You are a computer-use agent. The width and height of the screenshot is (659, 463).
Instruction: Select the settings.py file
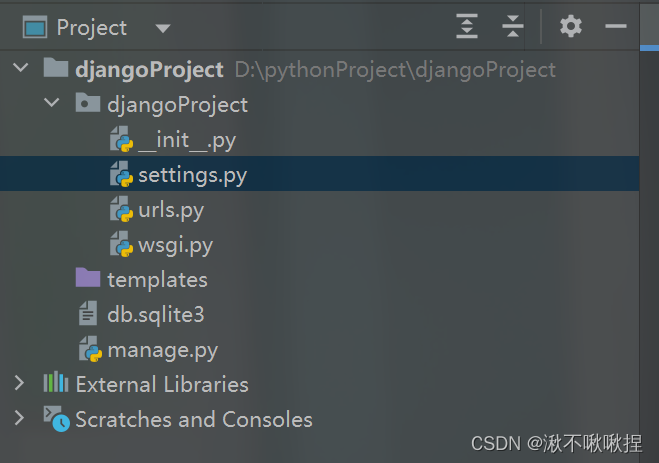(x=192, y=175)
